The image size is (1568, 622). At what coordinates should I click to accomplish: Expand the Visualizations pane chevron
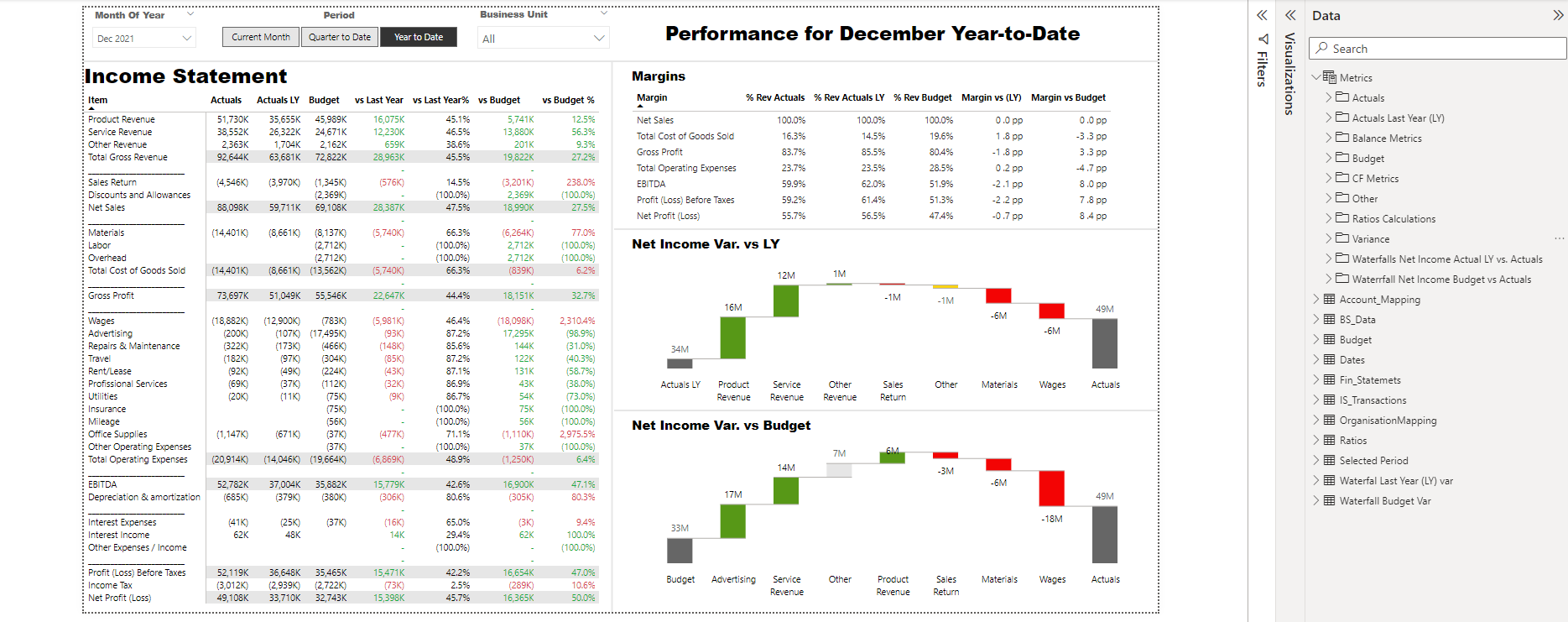[x=1290, y=15]
